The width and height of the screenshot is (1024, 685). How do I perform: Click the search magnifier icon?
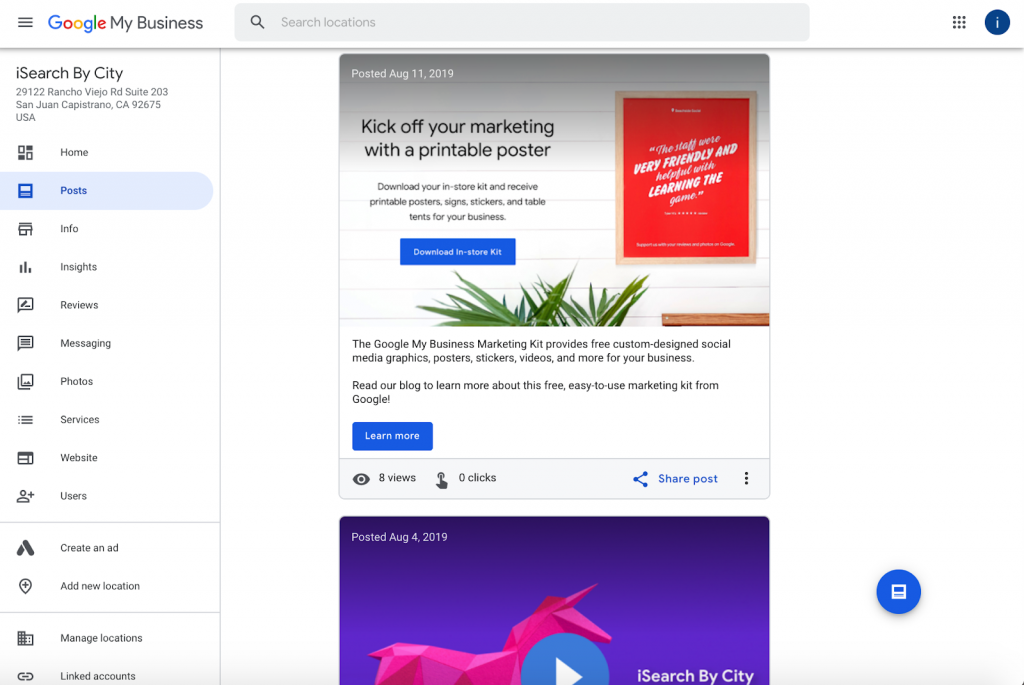tap(257, 22)
